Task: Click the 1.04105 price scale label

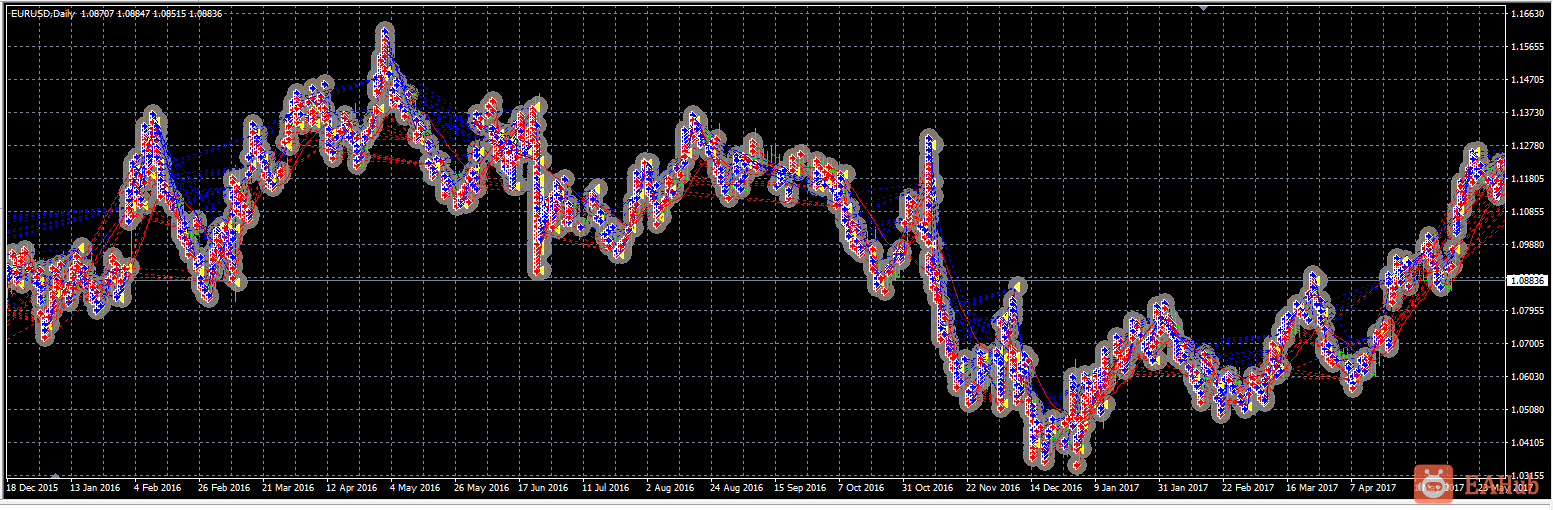Action: point(1526,443)
